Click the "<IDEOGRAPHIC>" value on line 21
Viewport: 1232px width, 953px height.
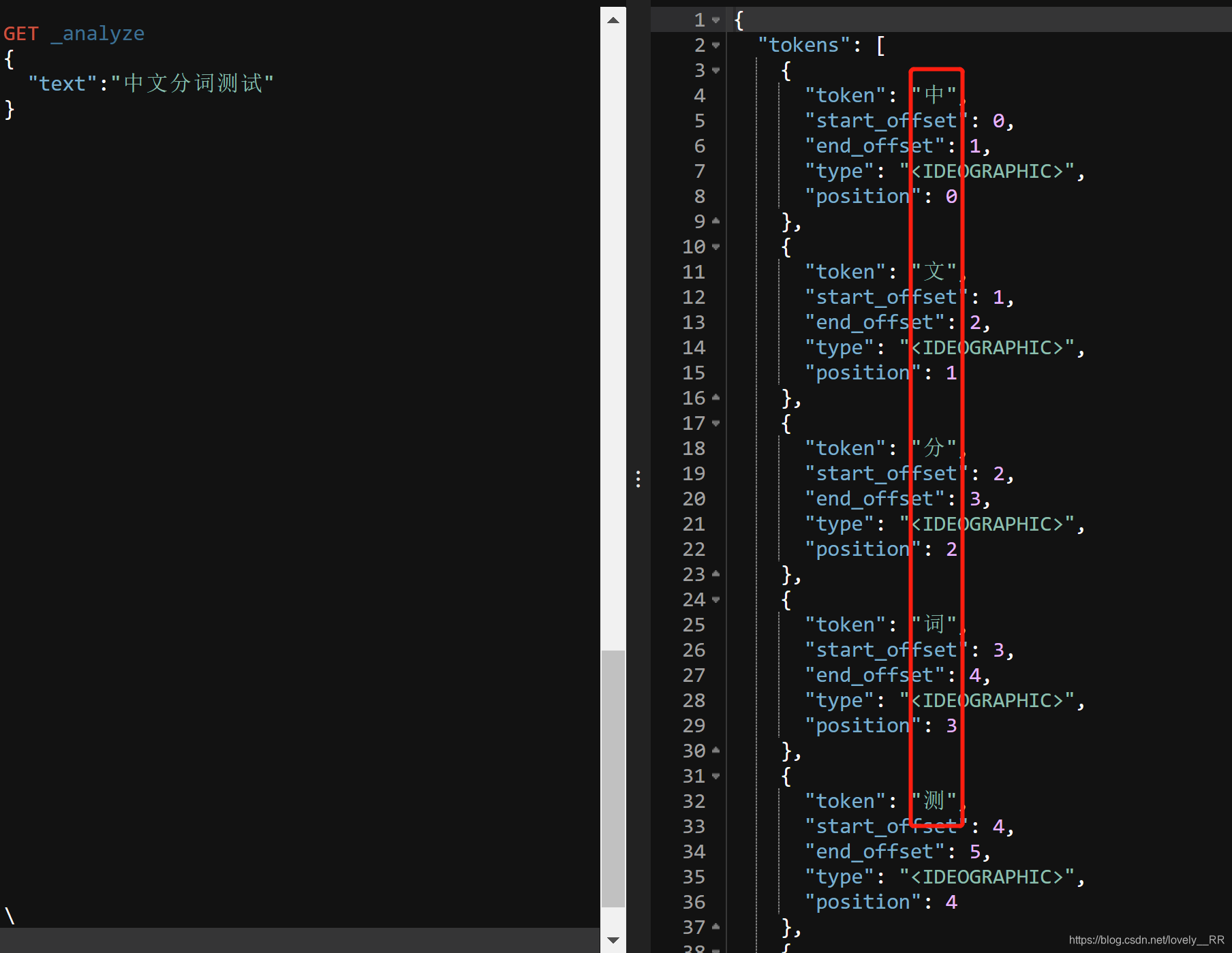(988, 525)
